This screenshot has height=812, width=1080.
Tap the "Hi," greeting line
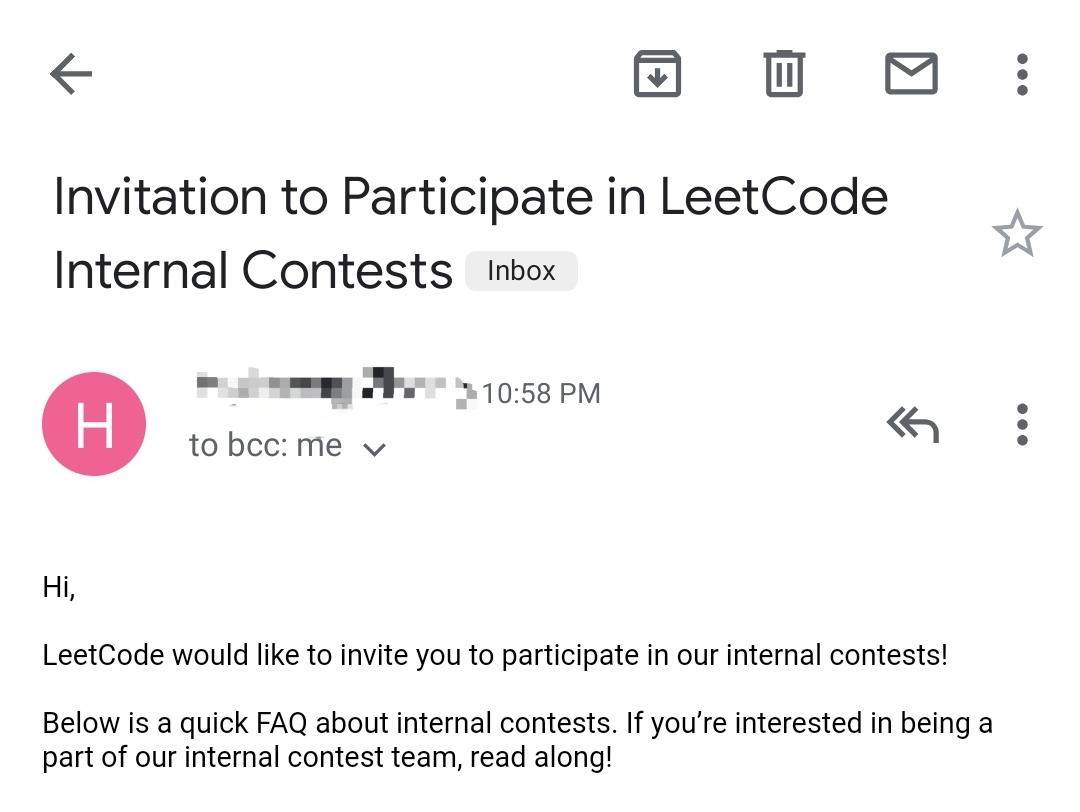pos(59,587)
